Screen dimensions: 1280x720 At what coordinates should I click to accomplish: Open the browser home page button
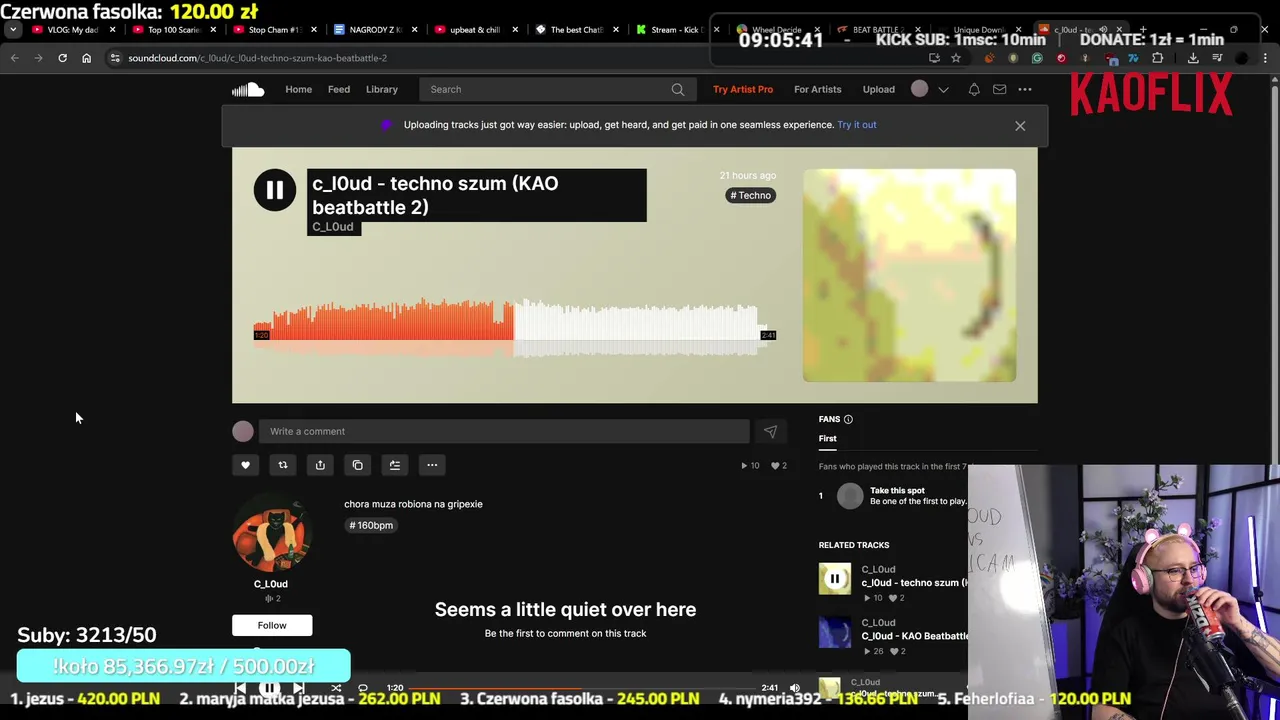(86, 58)
